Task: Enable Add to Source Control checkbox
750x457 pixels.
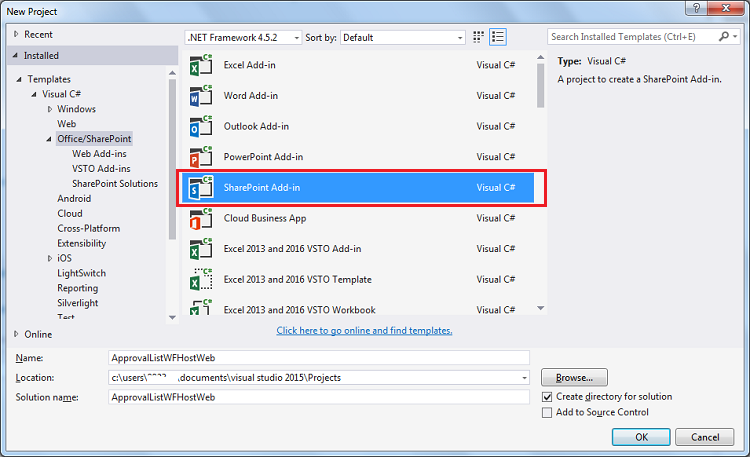Action: click(x=547, y=412)
